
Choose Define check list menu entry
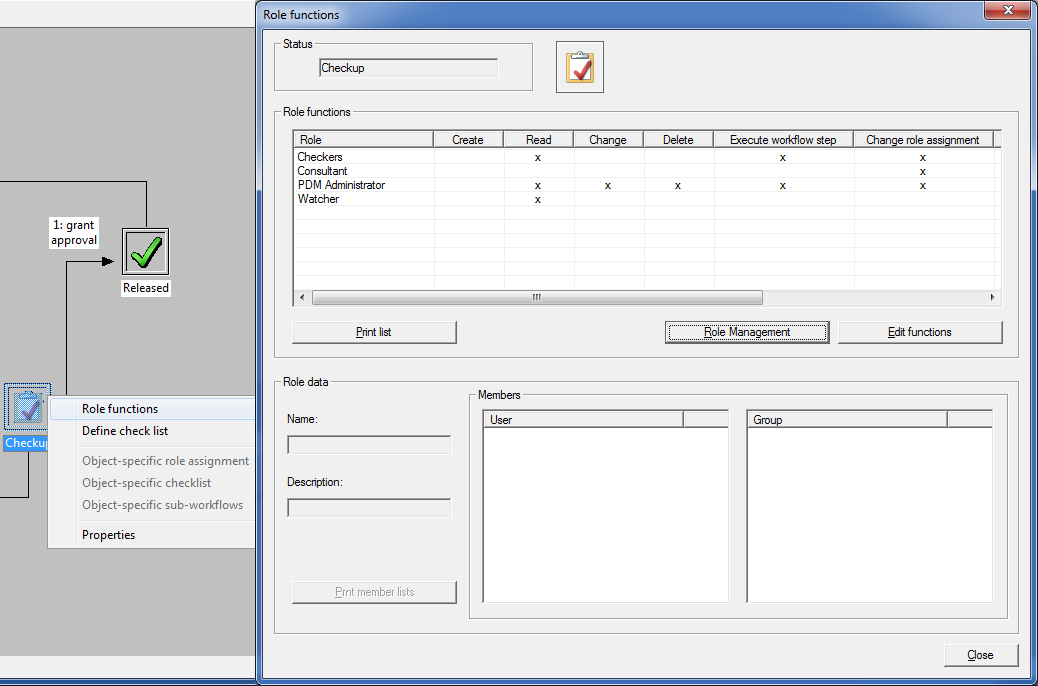coord(125,431)
